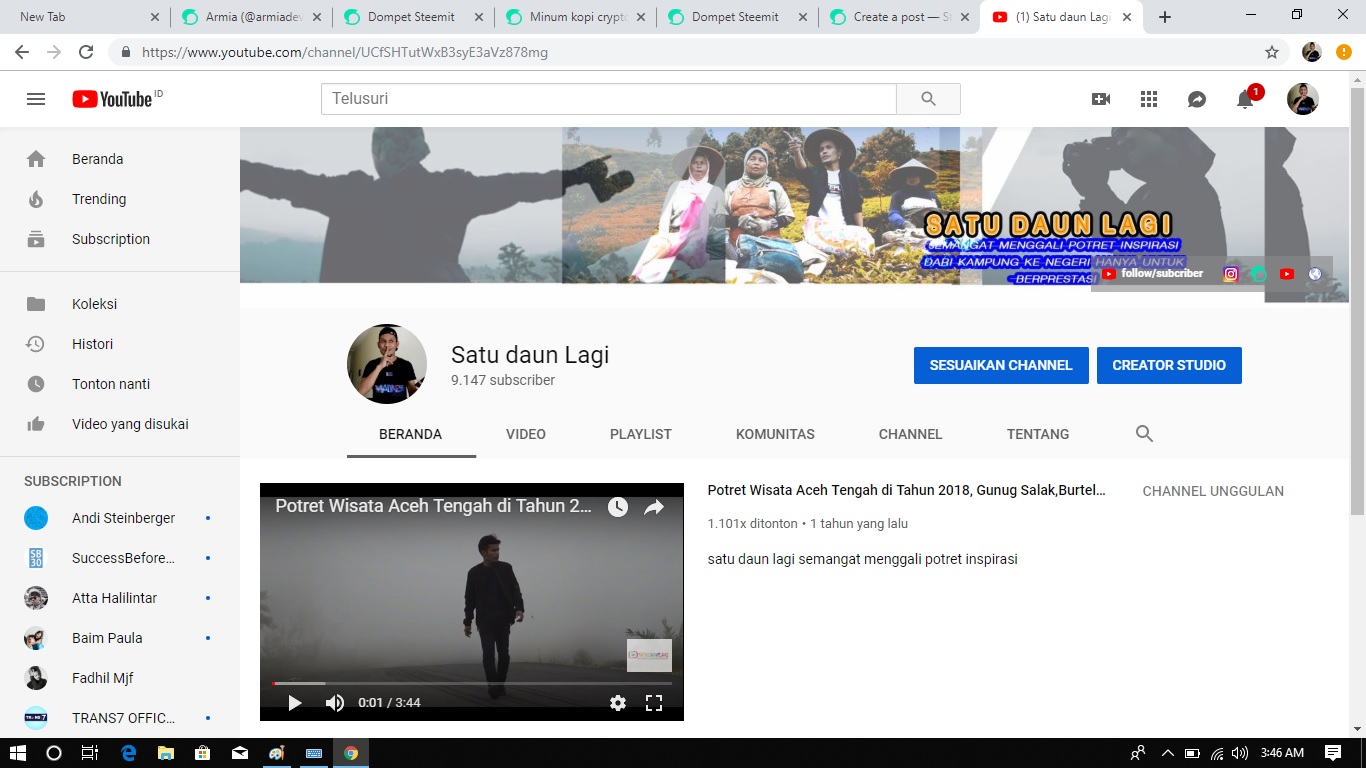Open the channel search magnifier icon
The image size is (1366, 768).
(x=1143, y=433)
